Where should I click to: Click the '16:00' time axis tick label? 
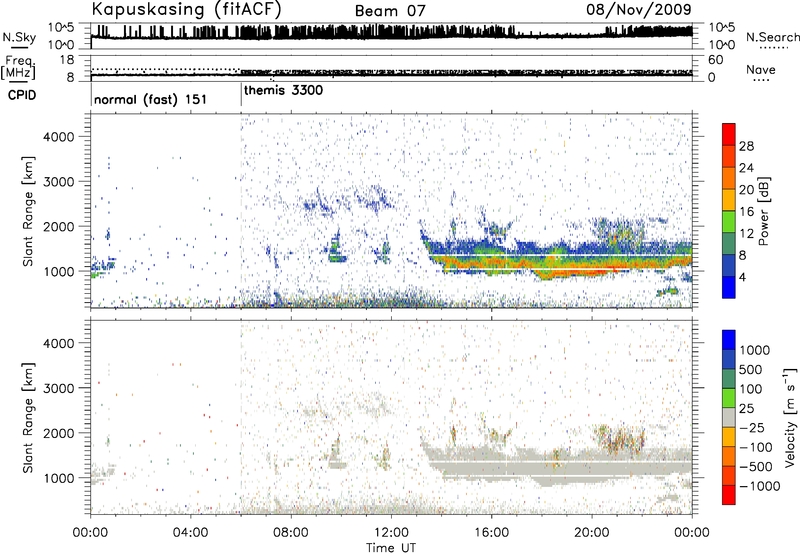491,533
